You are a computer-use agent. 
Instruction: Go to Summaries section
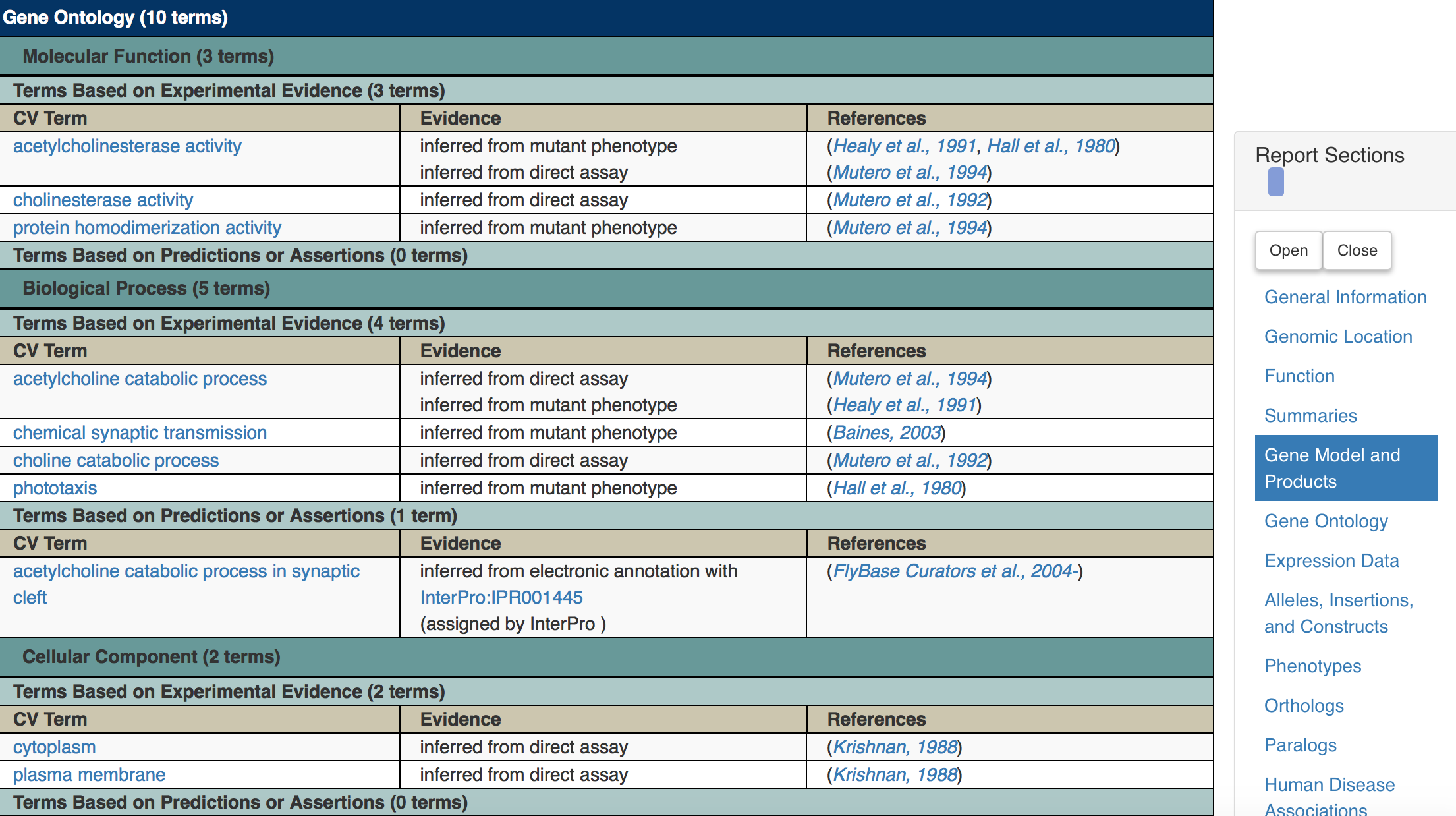click(1310, 415)
